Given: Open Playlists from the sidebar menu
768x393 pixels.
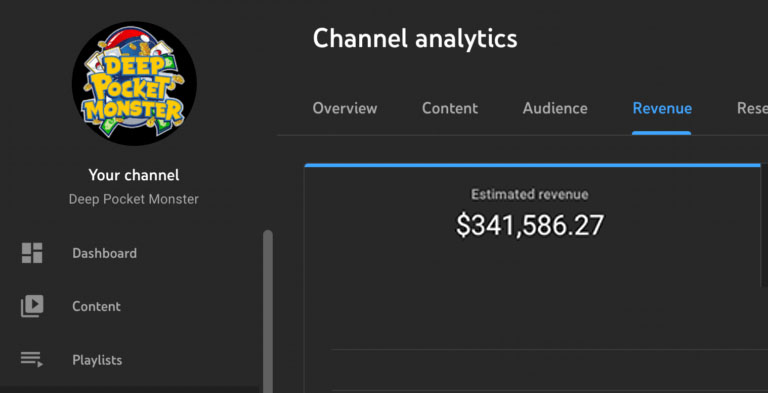Looking at the screenshot, I should (97, 360).
